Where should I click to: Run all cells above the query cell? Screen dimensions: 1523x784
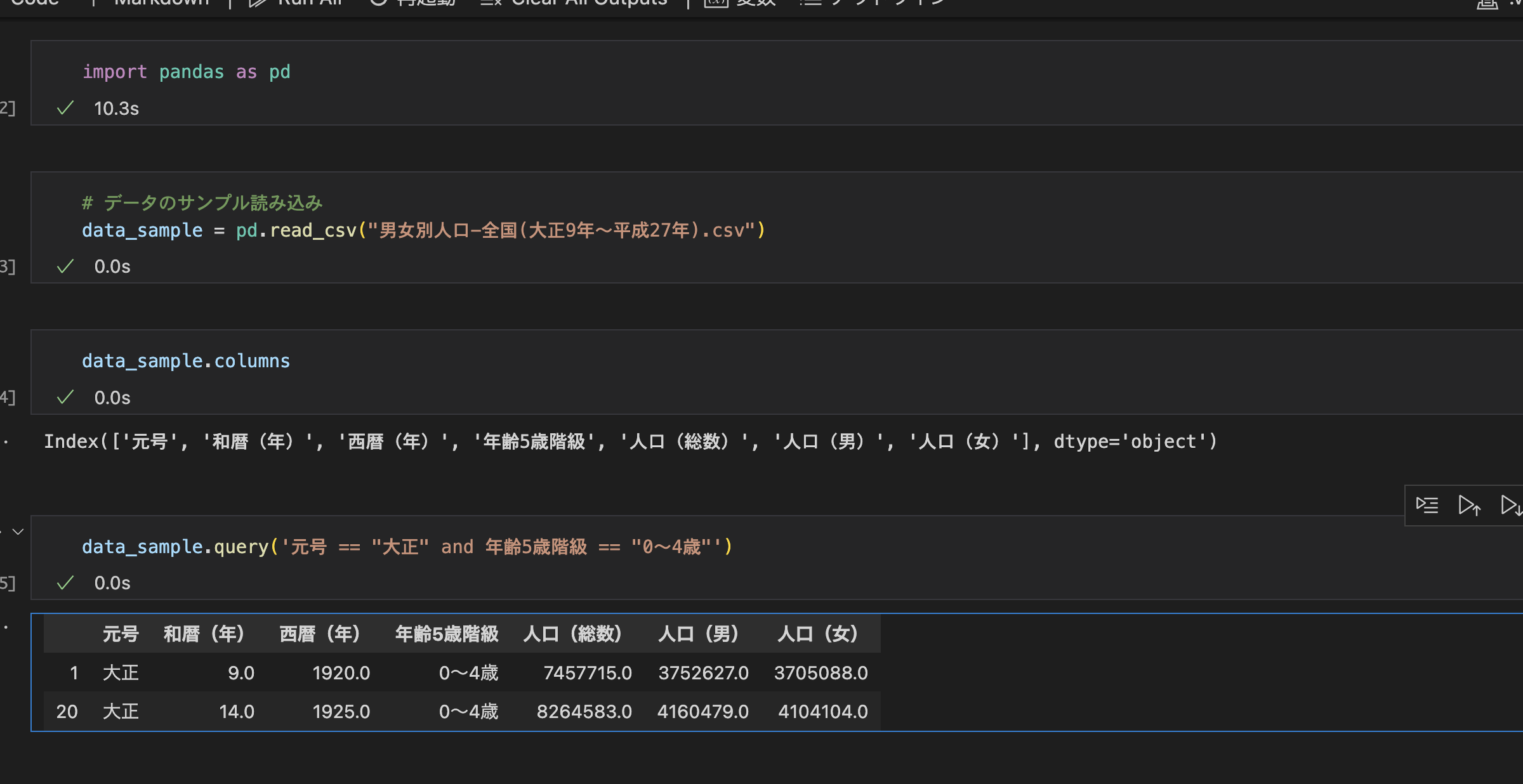click(1469, 506)
